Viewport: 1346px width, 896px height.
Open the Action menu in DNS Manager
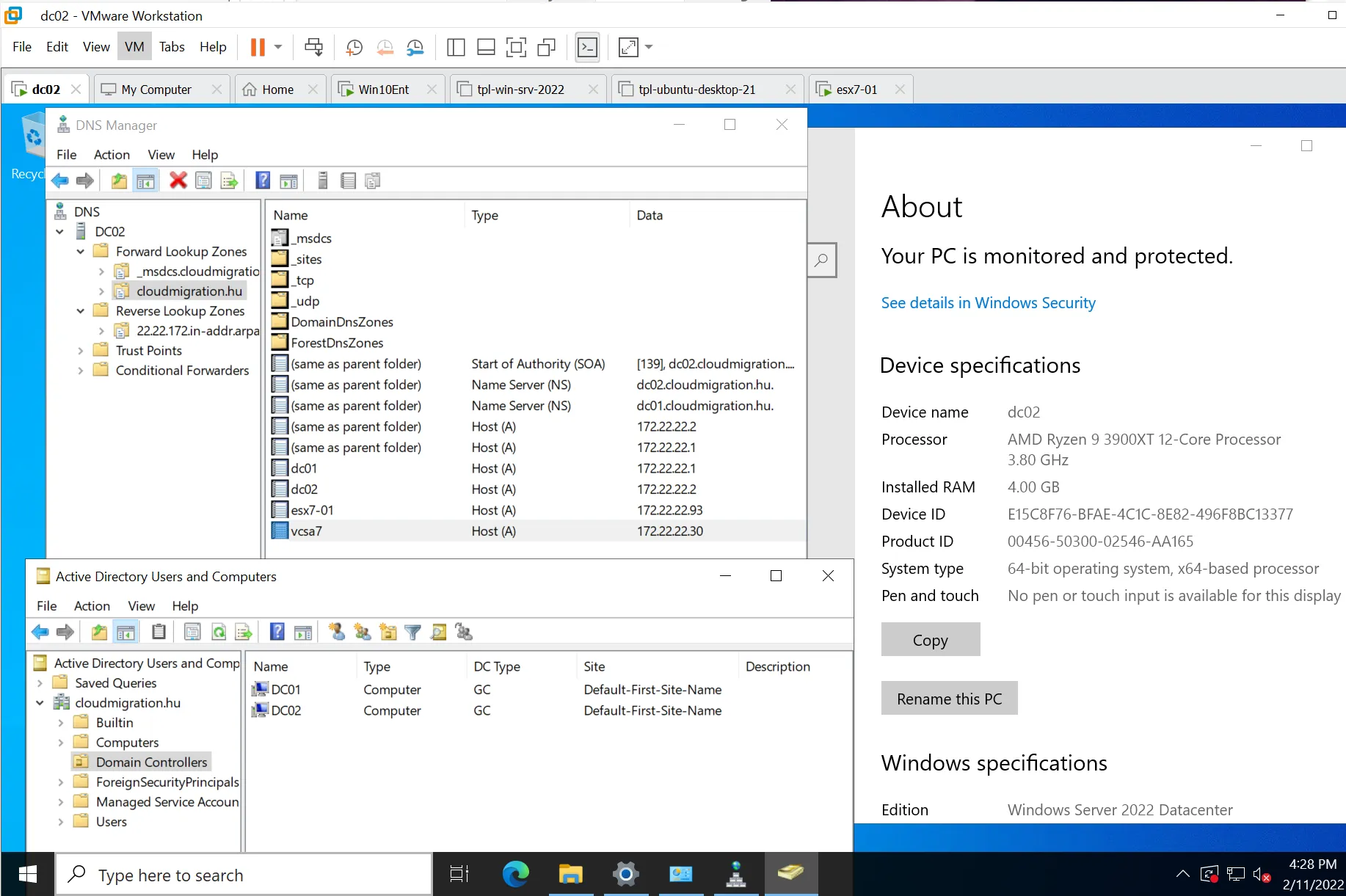112,155
